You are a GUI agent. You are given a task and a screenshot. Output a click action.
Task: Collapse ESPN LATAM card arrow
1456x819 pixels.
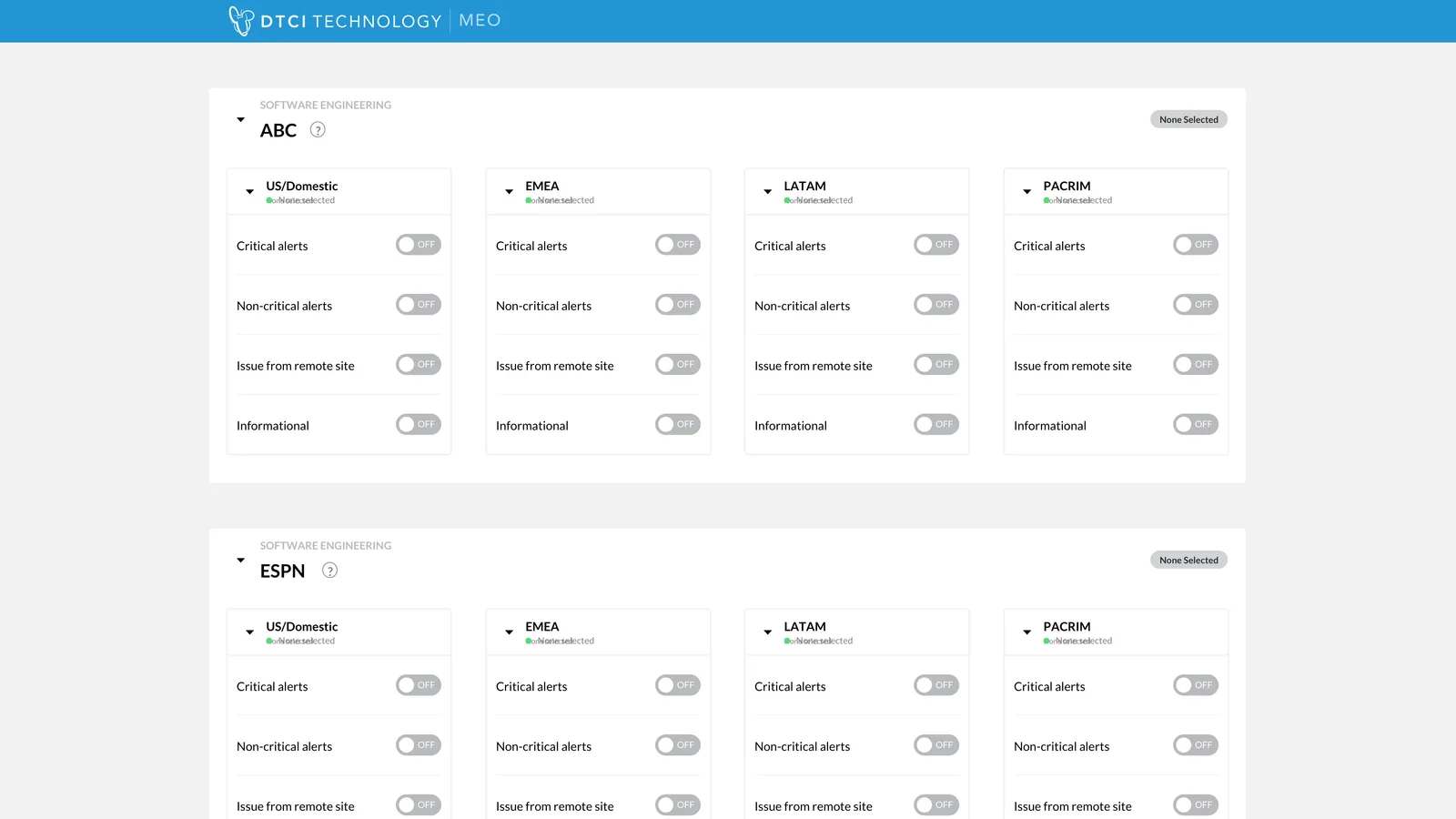point(767,632)
